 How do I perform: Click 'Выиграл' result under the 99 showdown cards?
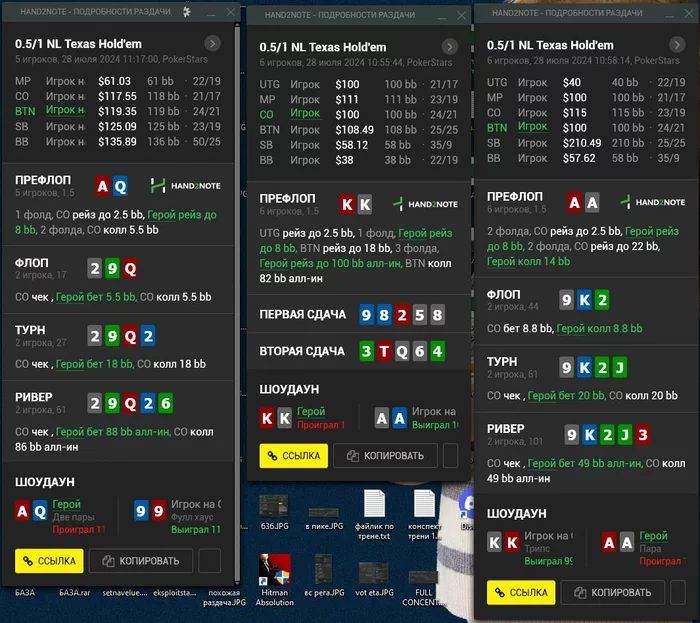tap(196, 530)
